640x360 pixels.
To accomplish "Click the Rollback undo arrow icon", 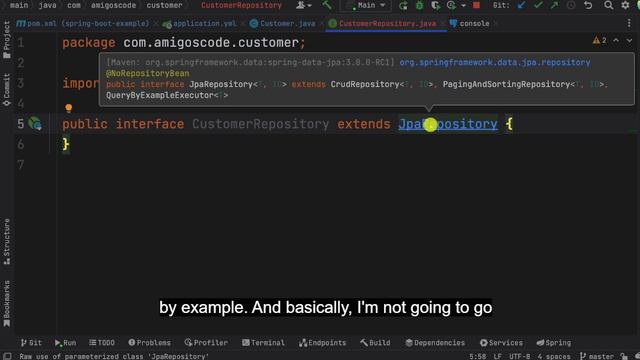I will click(588, 5).
